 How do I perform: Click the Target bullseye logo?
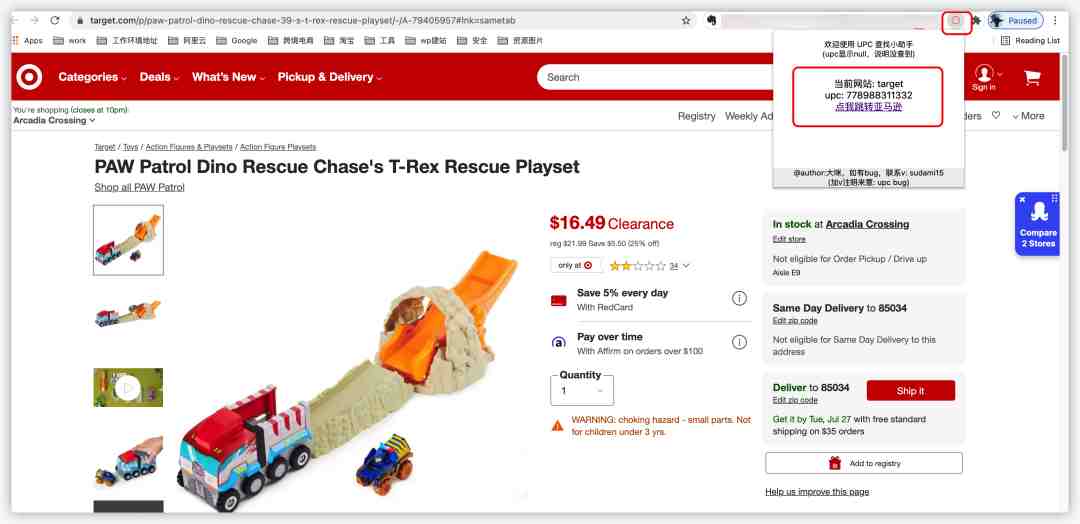click(x=29, y=77)
